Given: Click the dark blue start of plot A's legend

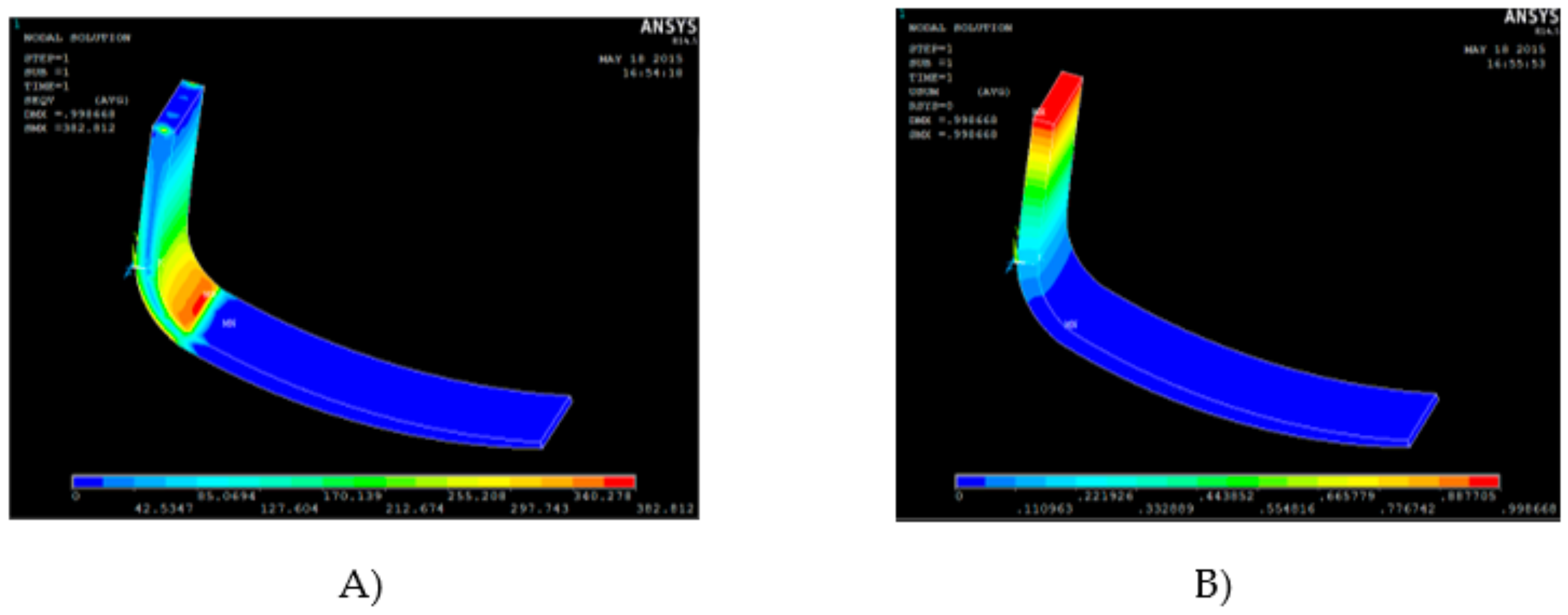Looking at the screenshot, I should tap(88, 482).
